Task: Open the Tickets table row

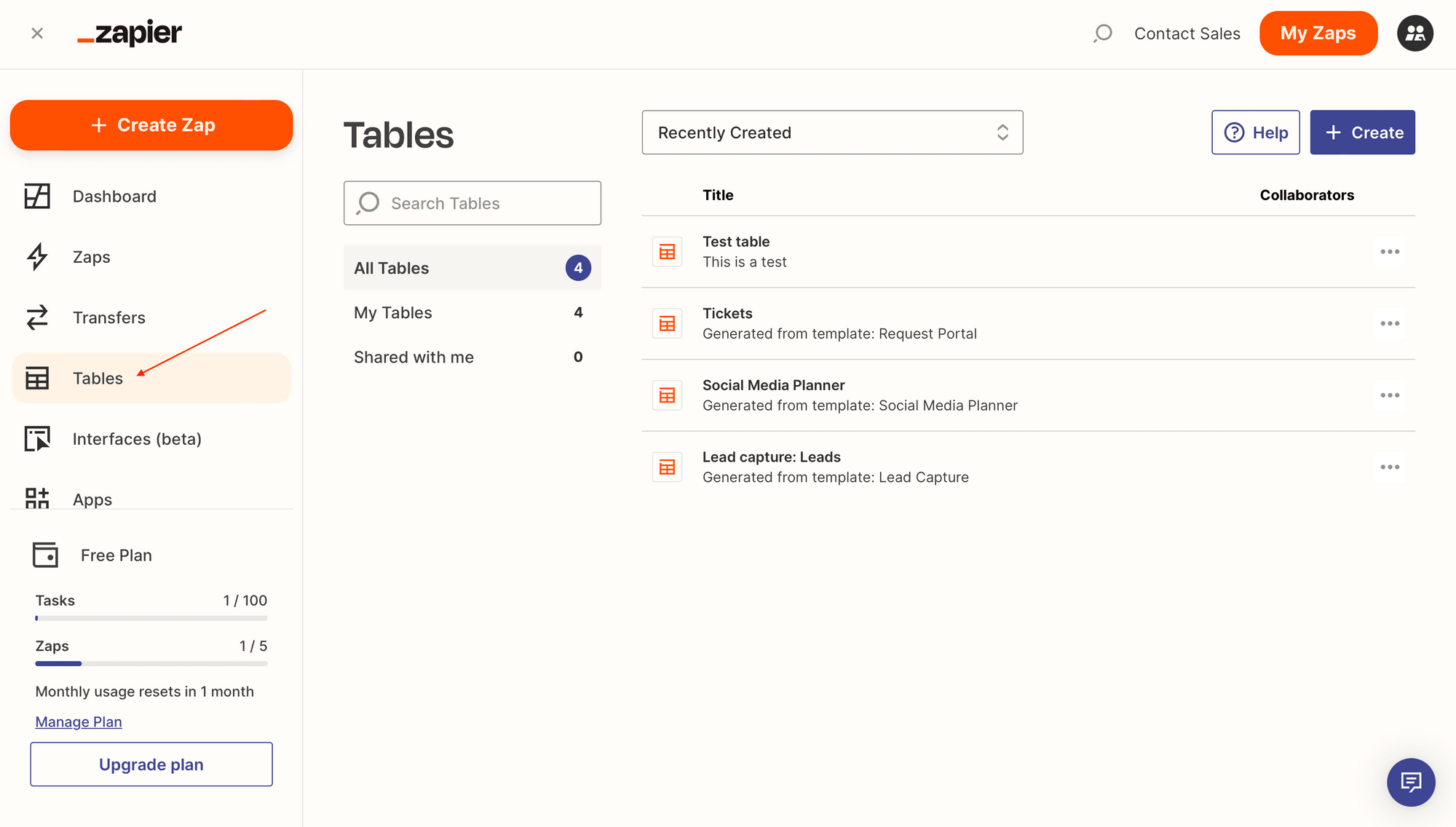Action: click(727, 313)
